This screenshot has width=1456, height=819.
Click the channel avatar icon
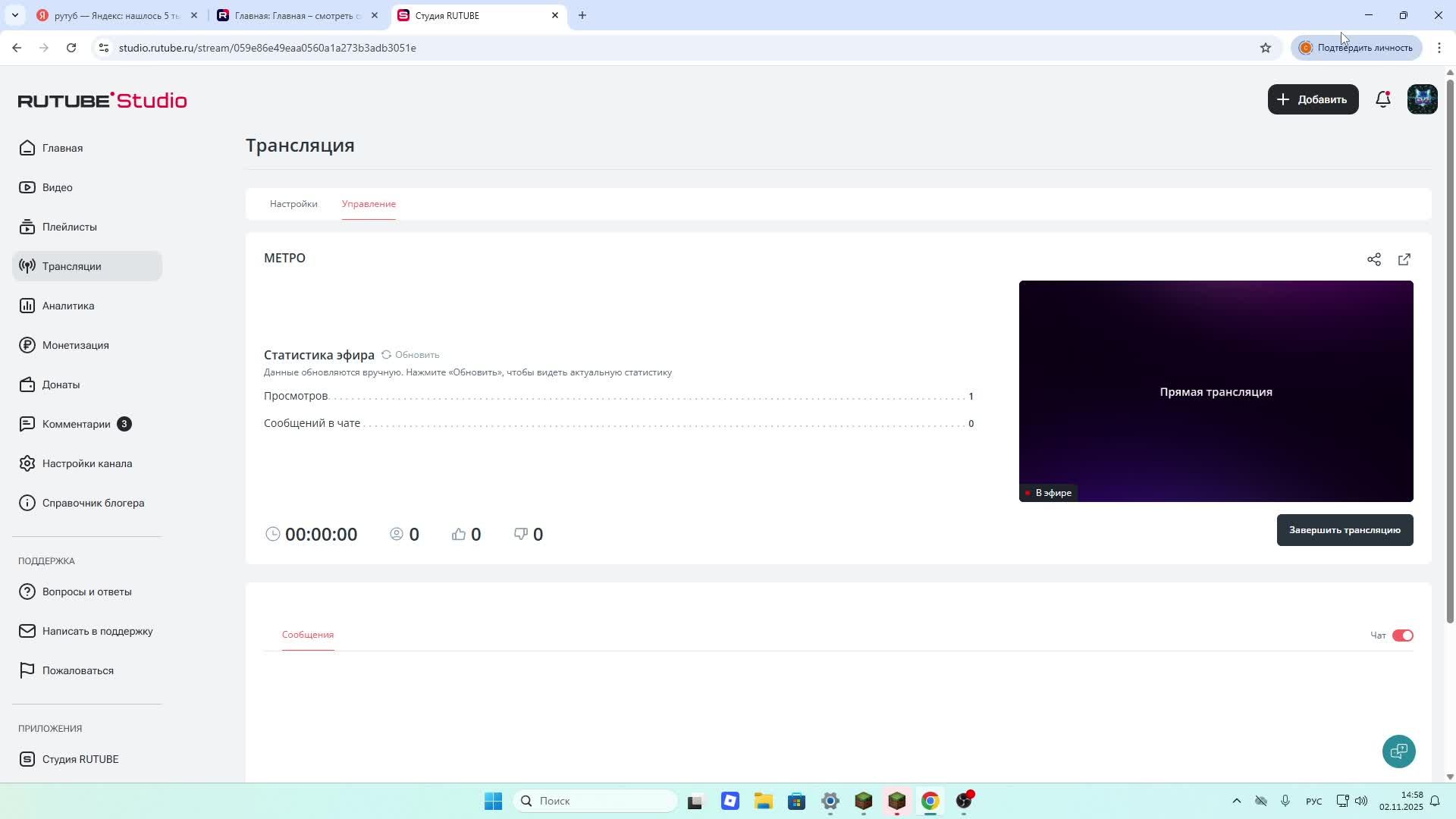pyautogui.click(x=1422, y=99)
